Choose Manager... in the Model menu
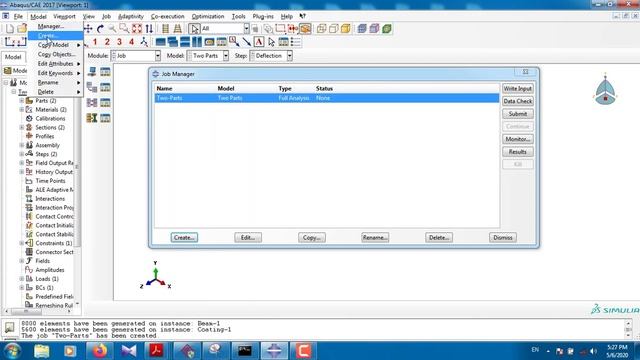This screenshot has height=360, width=640. point(56,26)
